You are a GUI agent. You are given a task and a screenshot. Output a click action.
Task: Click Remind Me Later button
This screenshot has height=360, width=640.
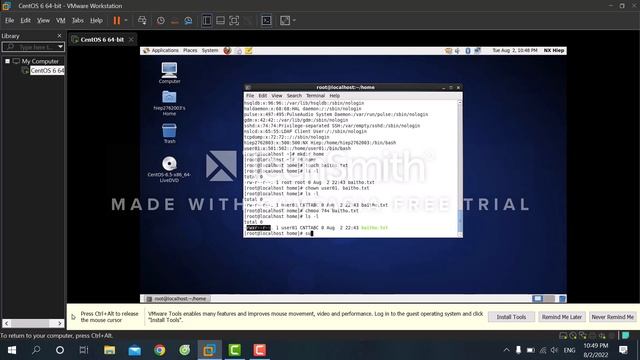(x=562, y=317)
